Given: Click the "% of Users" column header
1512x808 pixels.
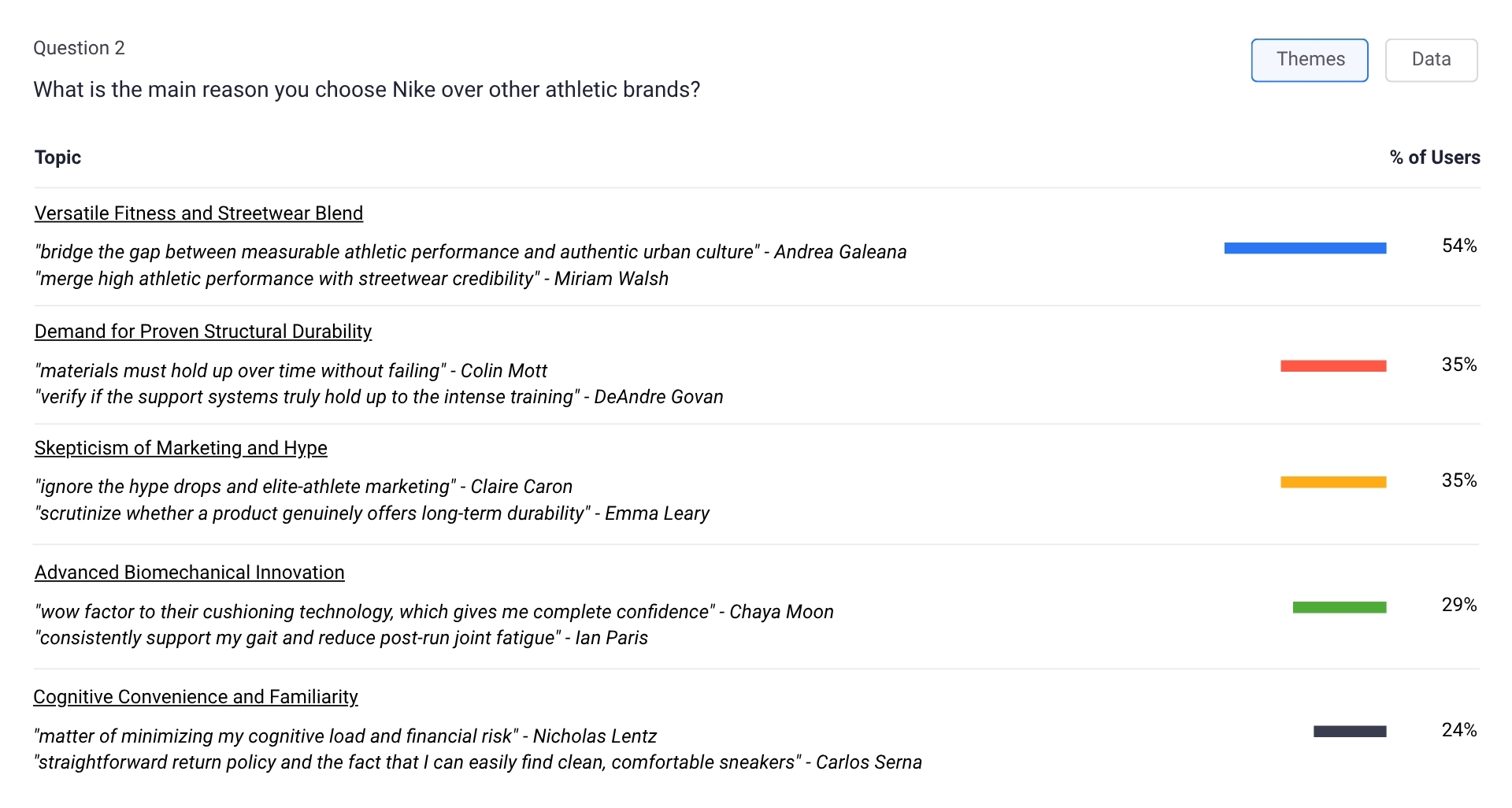Looking at the screenshot, I should 1434,158.
